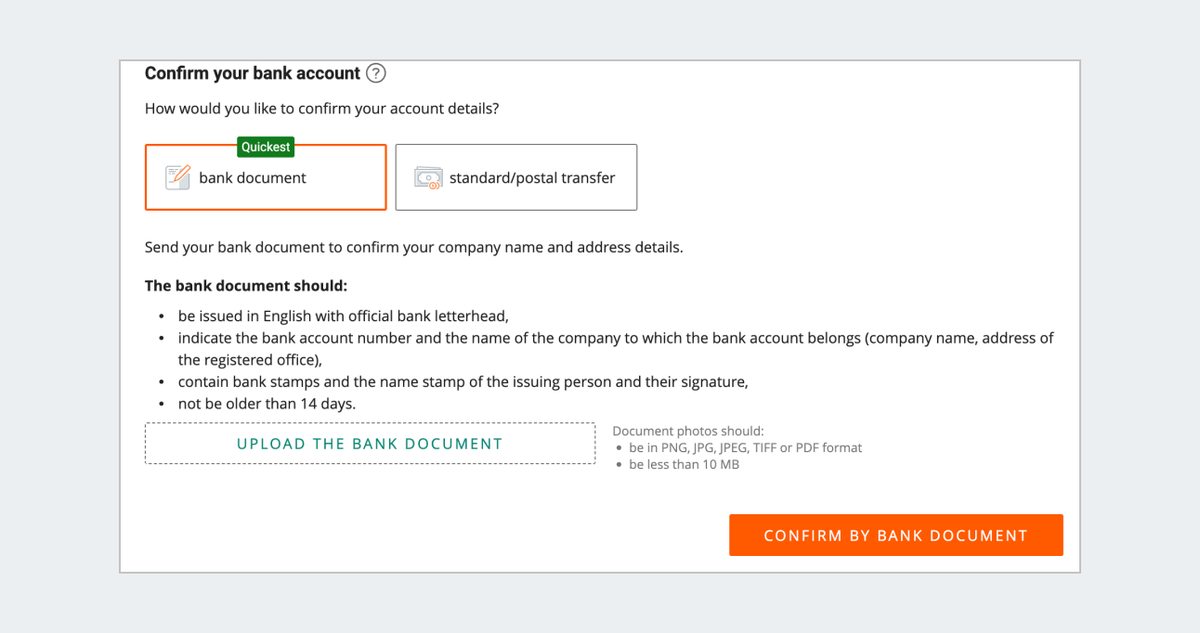
Task: Click the 'indicate the bank account number' bullet
Action: [x=616, y=349]
